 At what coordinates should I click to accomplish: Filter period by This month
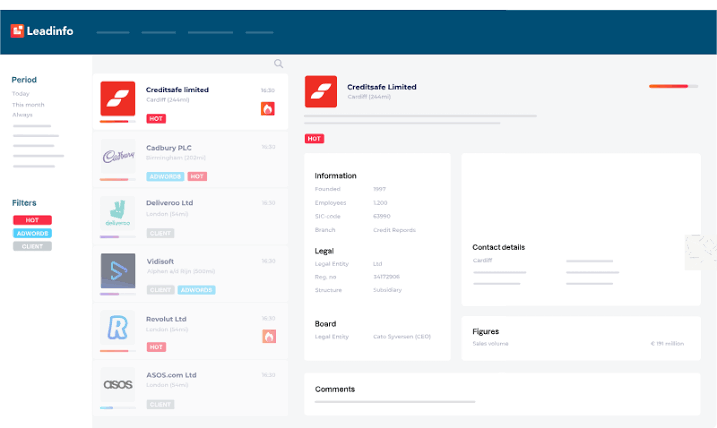tap(28, 105)
